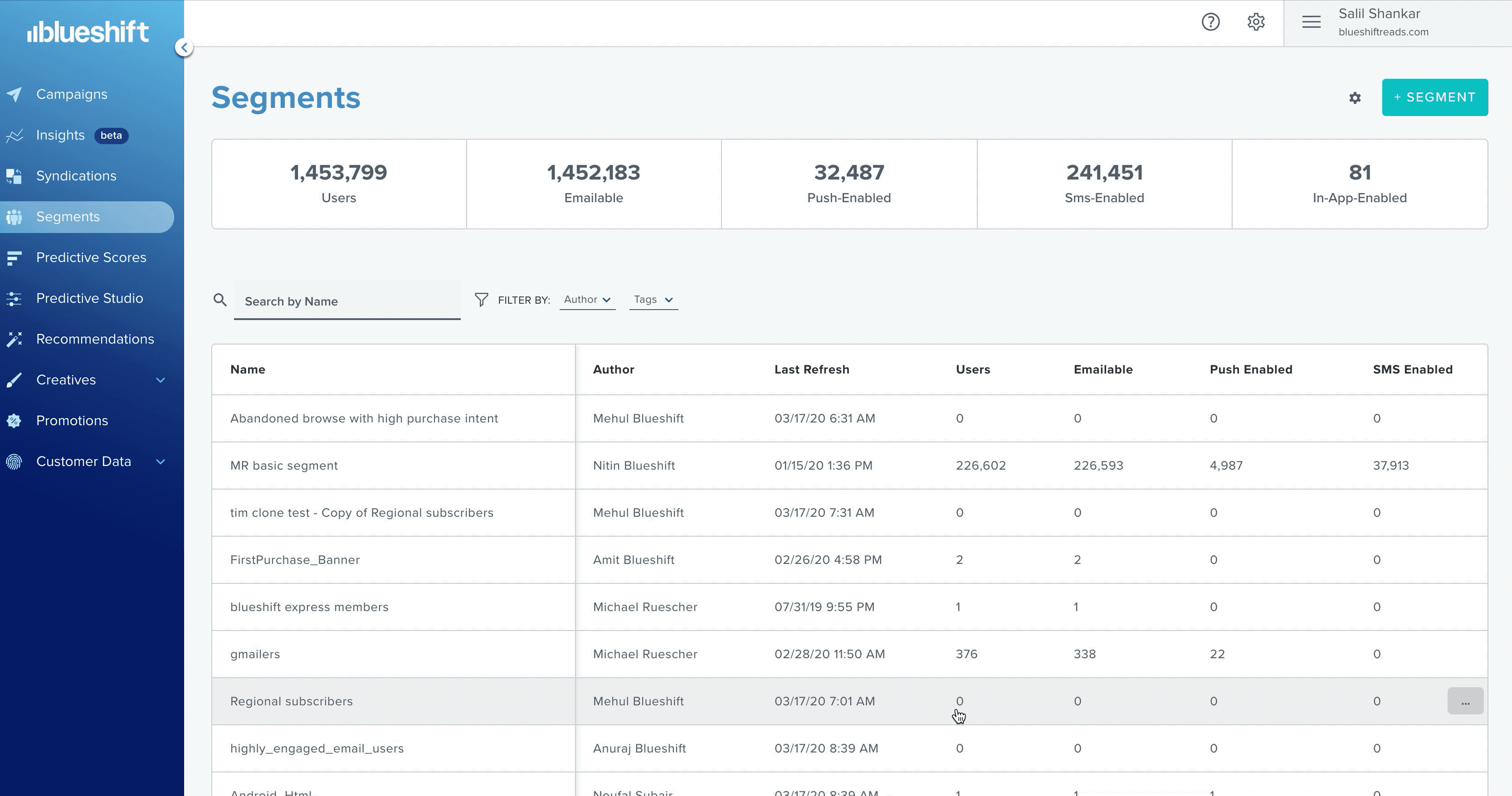Screen dimensions: 1512x796
Task: Click the Insights chart icon
Action: [x=15, y=135]
